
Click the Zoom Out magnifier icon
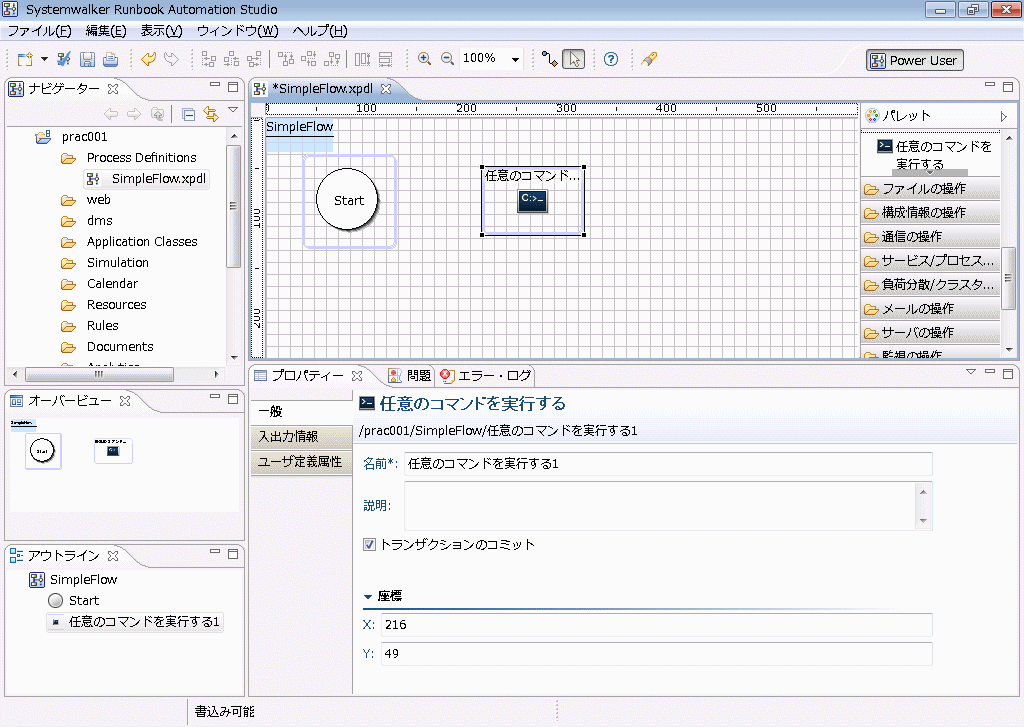(447, 59)
